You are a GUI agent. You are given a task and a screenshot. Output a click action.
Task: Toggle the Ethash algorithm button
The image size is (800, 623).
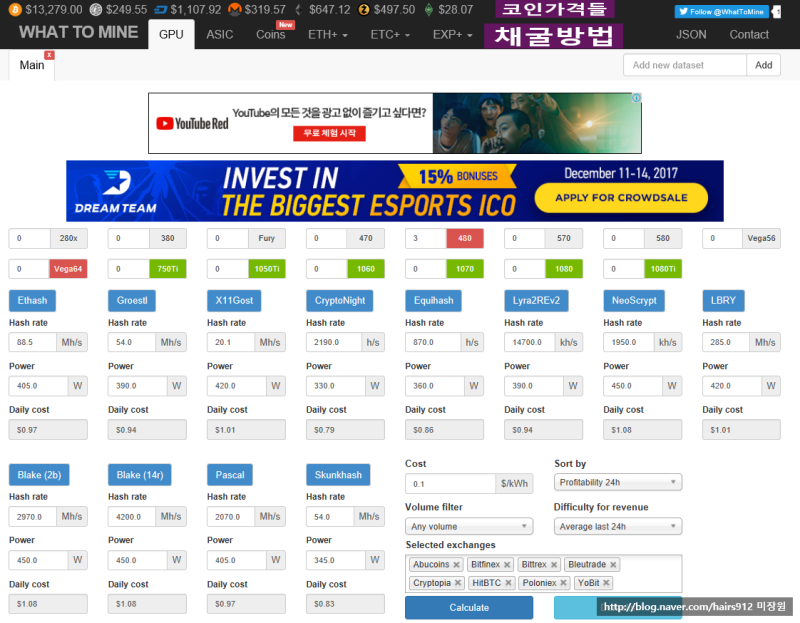[32, 301]
